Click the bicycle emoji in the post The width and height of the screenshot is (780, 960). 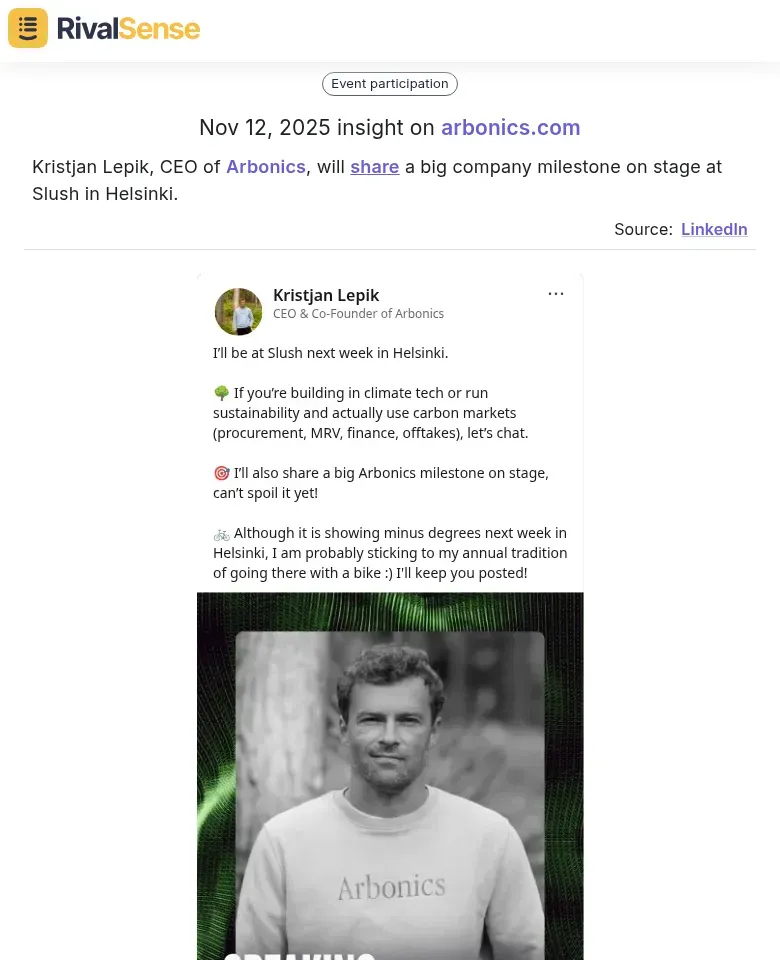click(221, 533)
